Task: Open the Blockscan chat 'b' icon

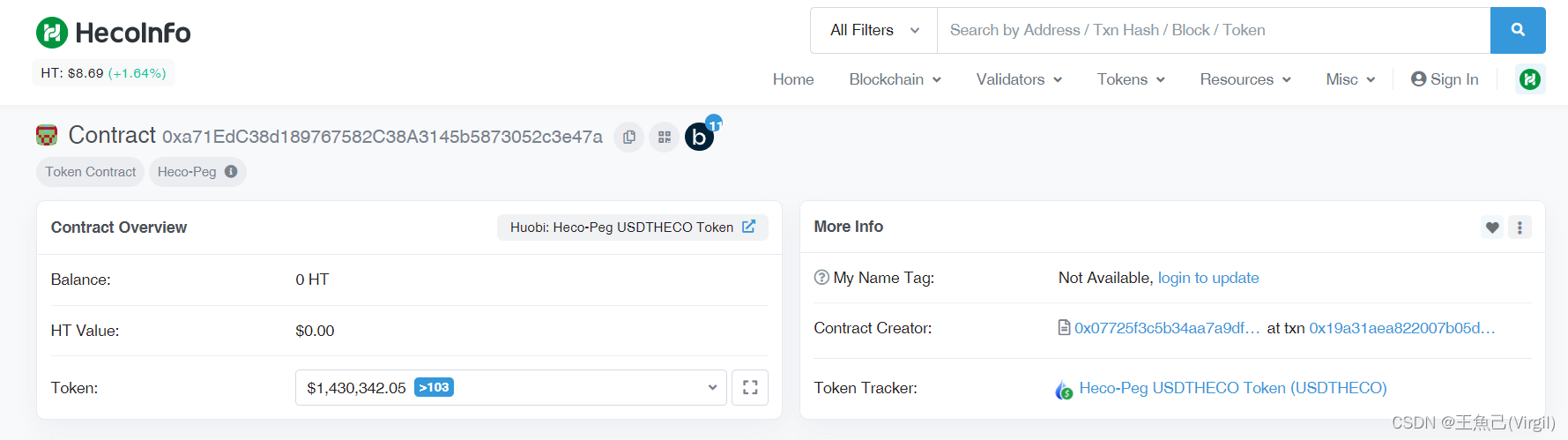Action: click(x=700, y=137)
